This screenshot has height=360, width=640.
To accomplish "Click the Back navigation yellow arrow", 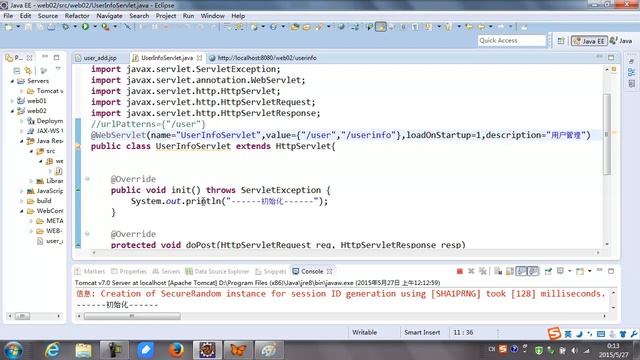I will 481,27.
